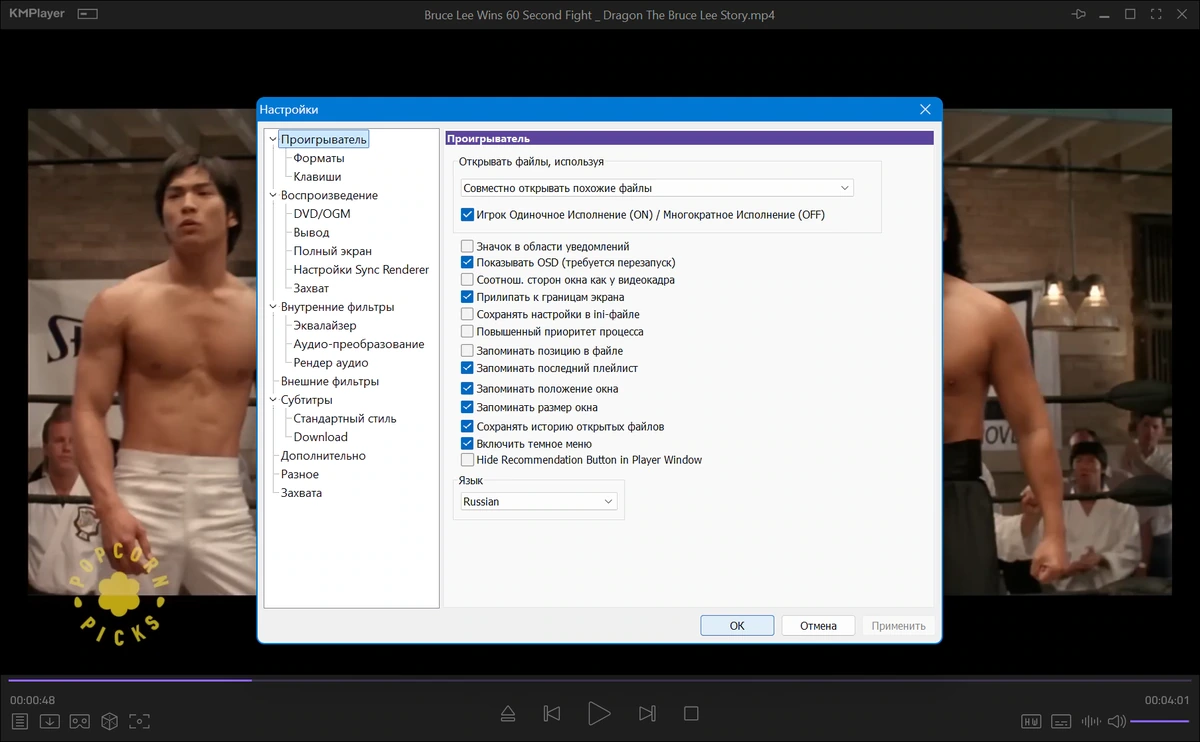Click the audio waveform icon
The width and height of the screenshot is (1200, 742).
click(x=1092, y=721)
